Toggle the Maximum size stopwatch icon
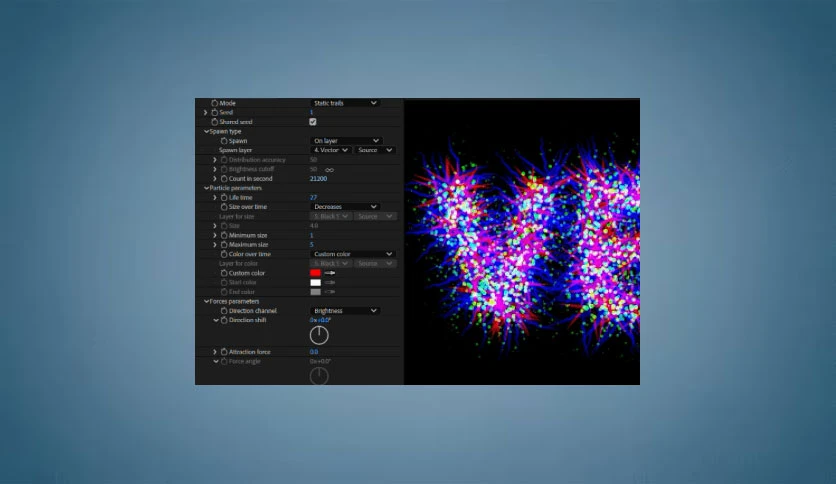The width and height of the screenshot is (836, 484). pyautogui.click(x=224, y=245)
